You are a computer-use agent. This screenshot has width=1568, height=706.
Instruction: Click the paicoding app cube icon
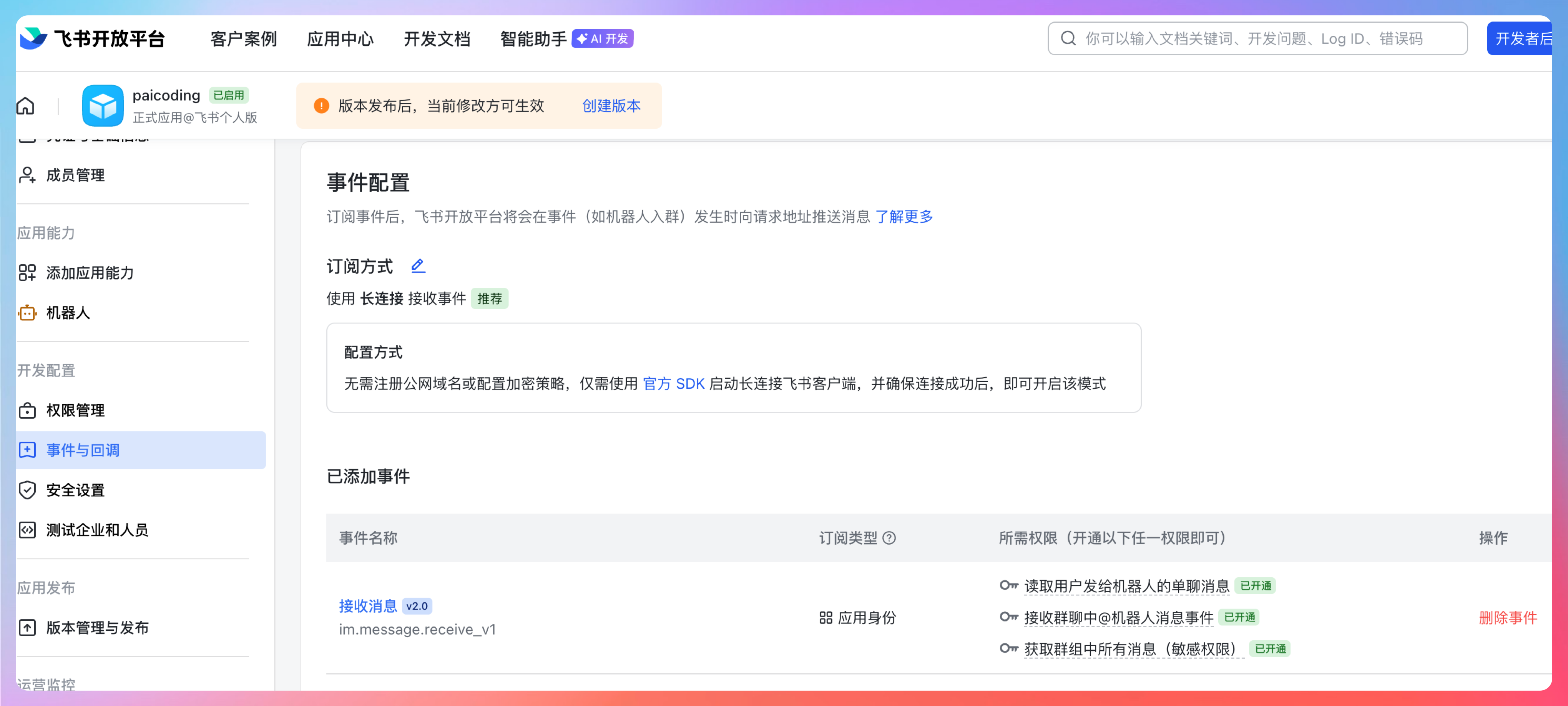click(x=102, y=106)
